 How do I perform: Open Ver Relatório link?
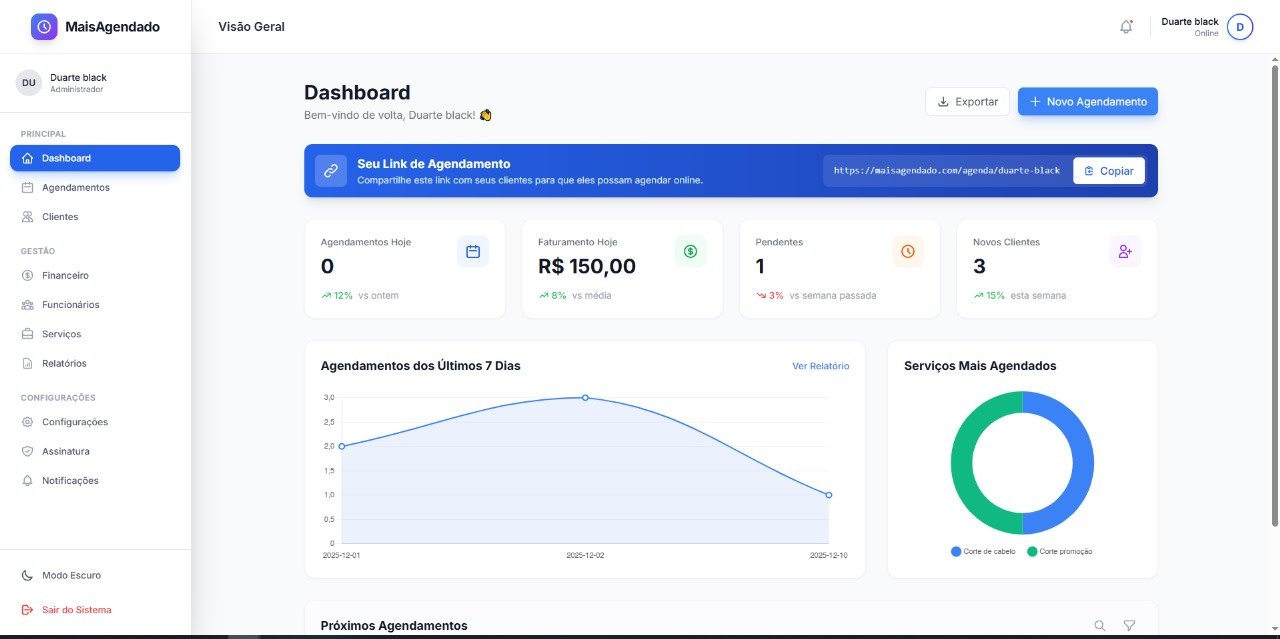click(822, 365)
